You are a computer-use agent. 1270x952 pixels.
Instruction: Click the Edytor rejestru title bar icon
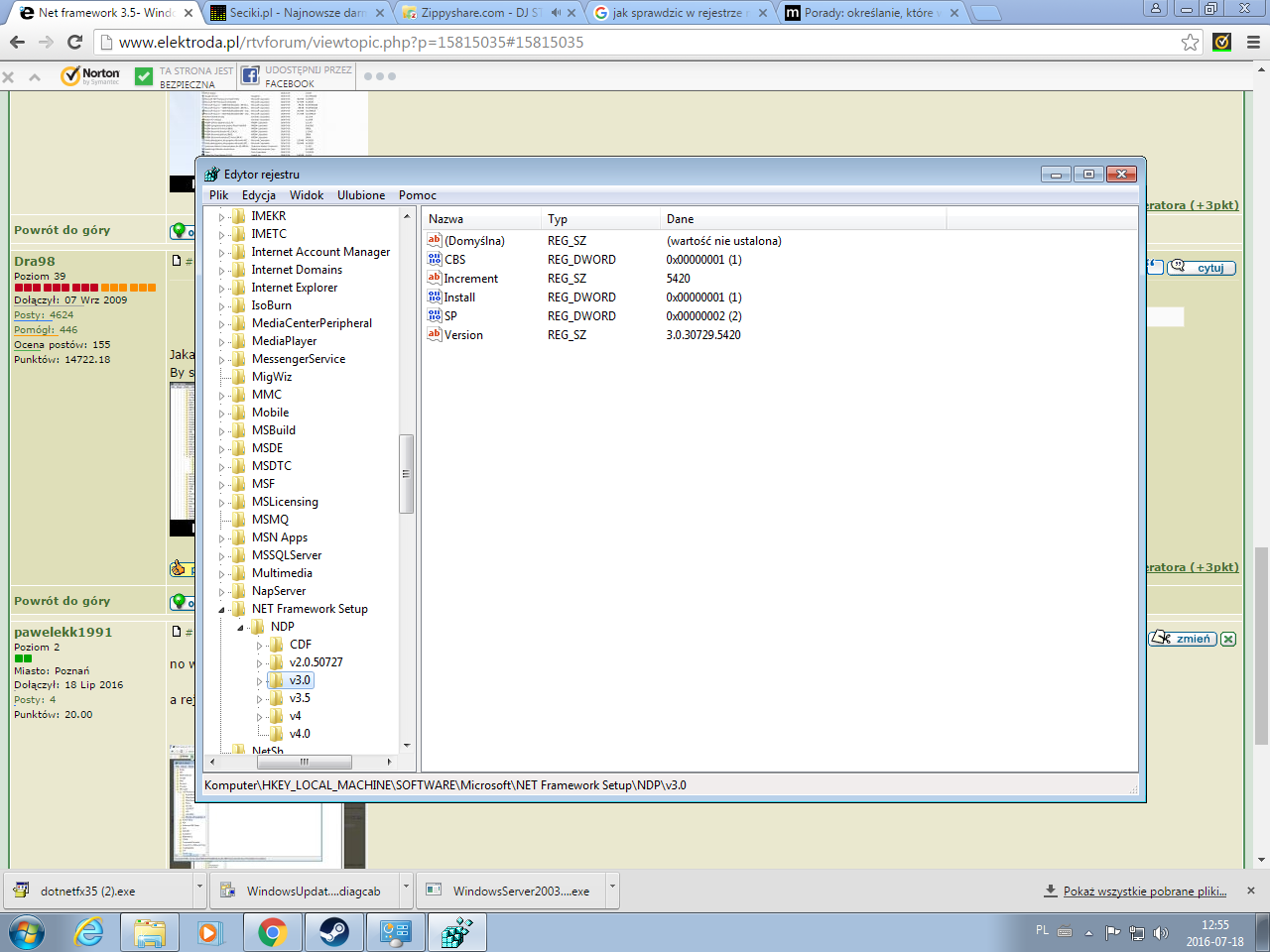pos(211,174)
